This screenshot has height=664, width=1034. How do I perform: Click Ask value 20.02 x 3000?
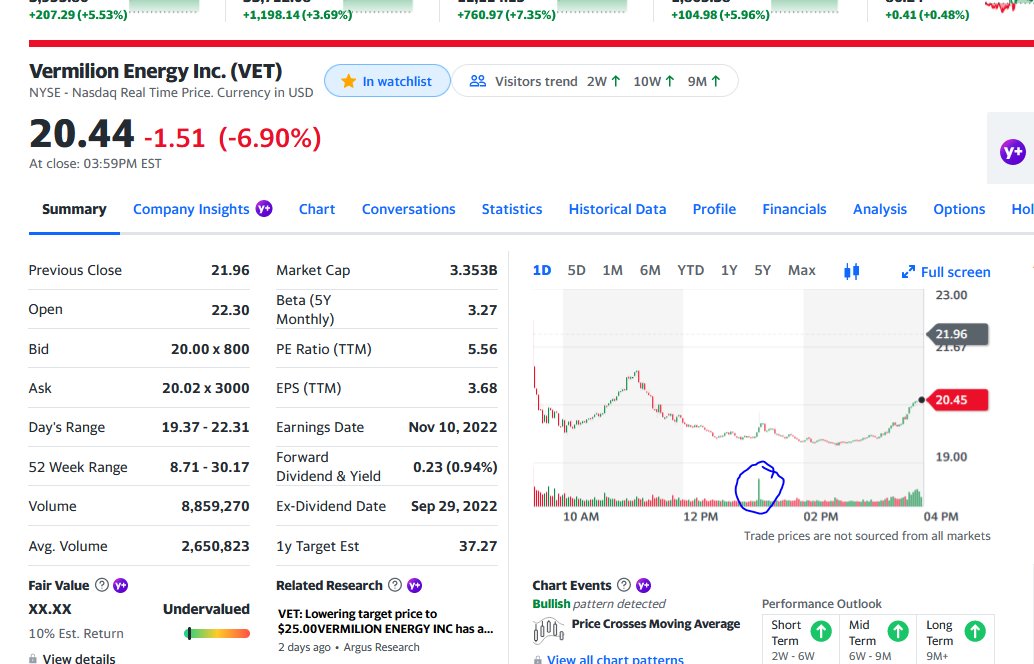206,388
